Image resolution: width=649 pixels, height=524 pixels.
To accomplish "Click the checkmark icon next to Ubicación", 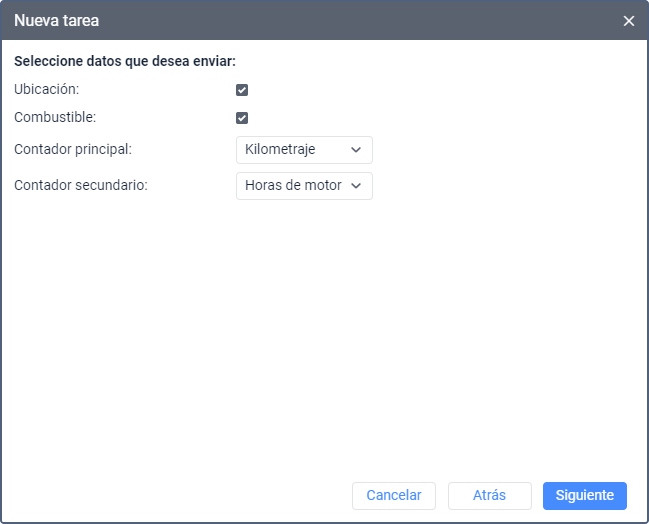I will [x=242, y=90].
